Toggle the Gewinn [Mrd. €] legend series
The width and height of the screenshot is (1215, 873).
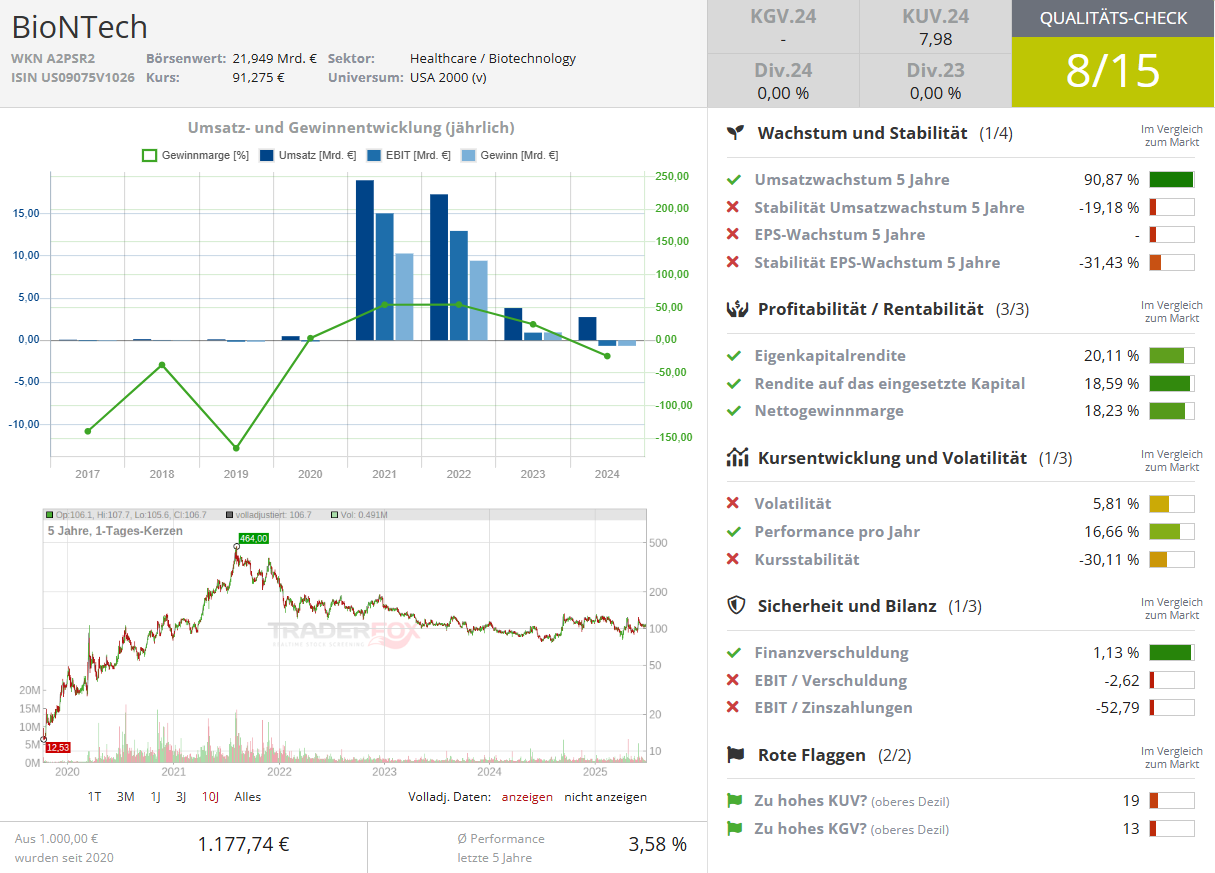[509, 155]
